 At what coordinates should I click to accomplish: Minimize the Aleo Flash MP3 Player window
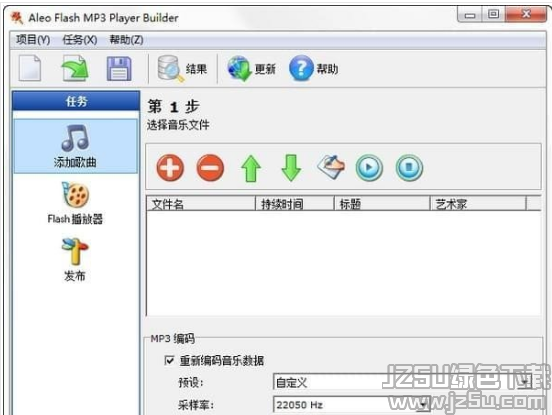coord(470,15)
